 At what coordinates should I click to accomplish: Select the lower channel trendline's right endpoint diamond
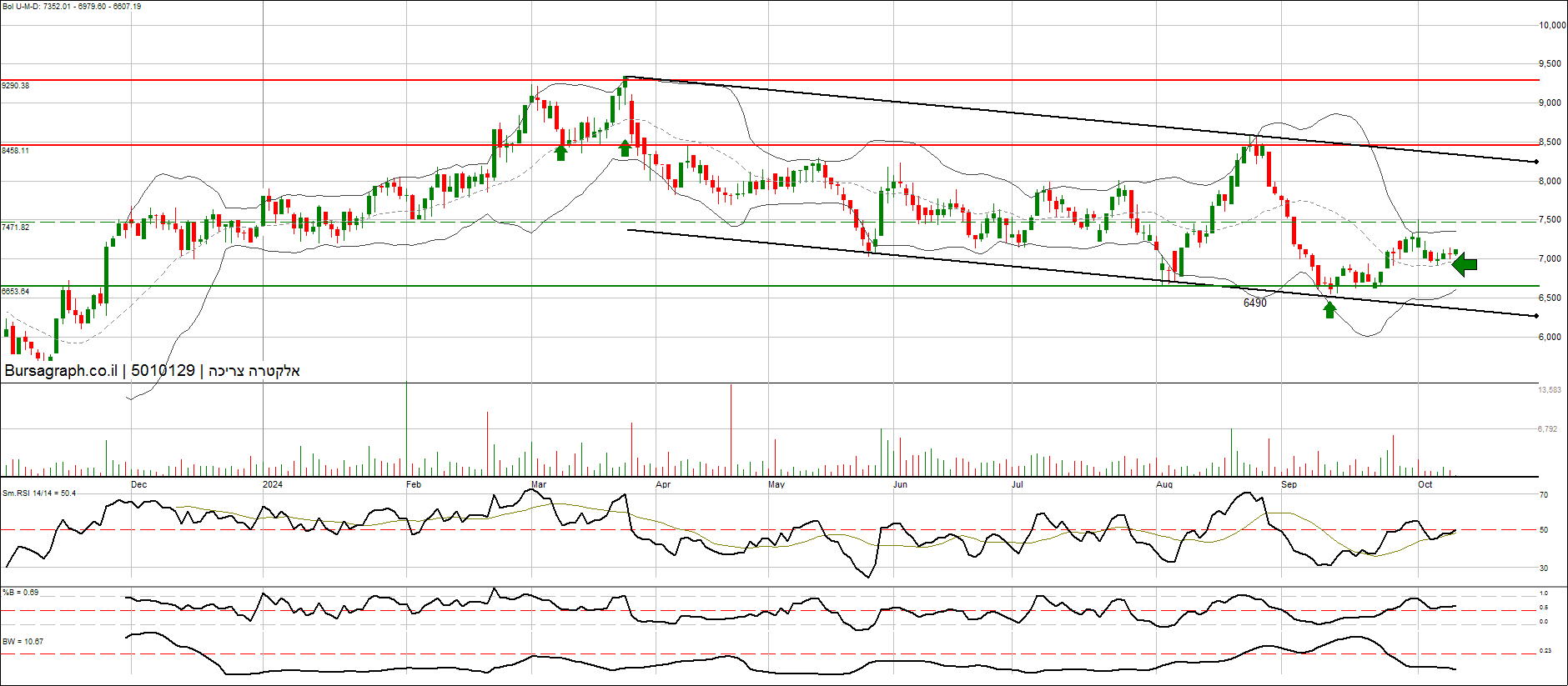tap(1536, 316)
